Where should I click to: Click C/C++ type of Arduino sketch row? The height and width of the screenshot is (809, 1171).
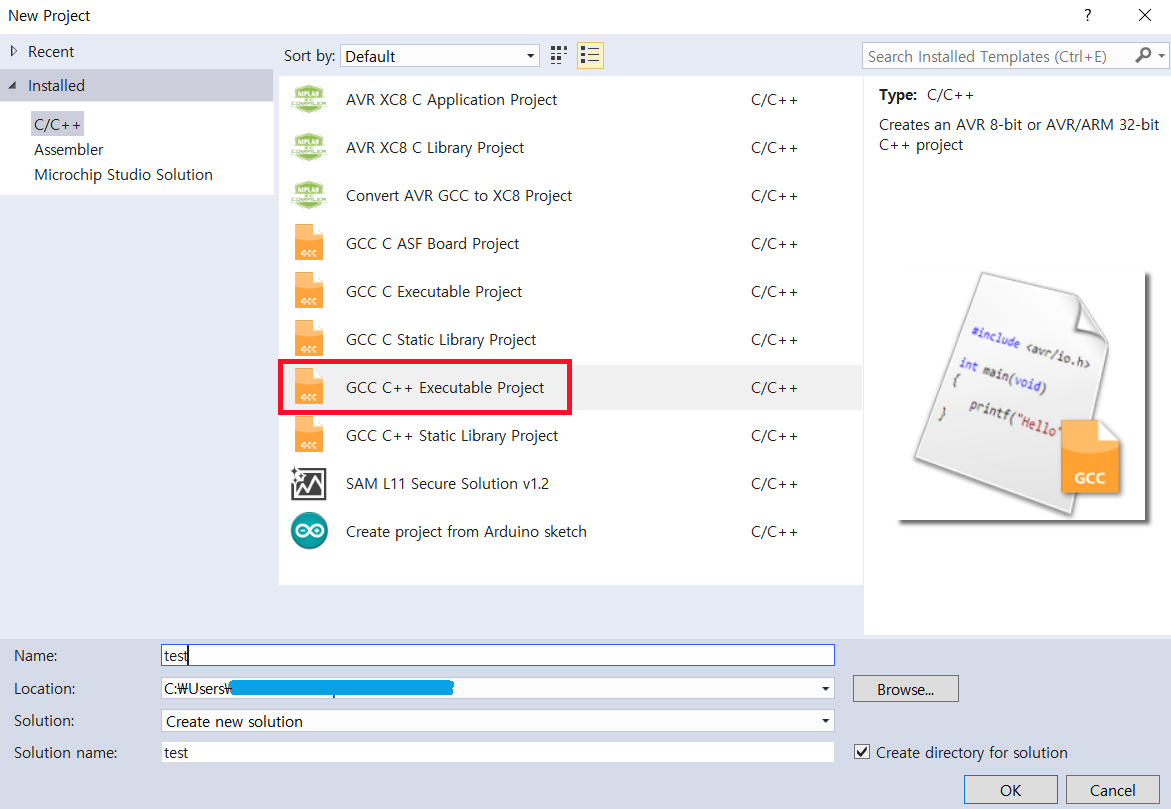point(774,532)
